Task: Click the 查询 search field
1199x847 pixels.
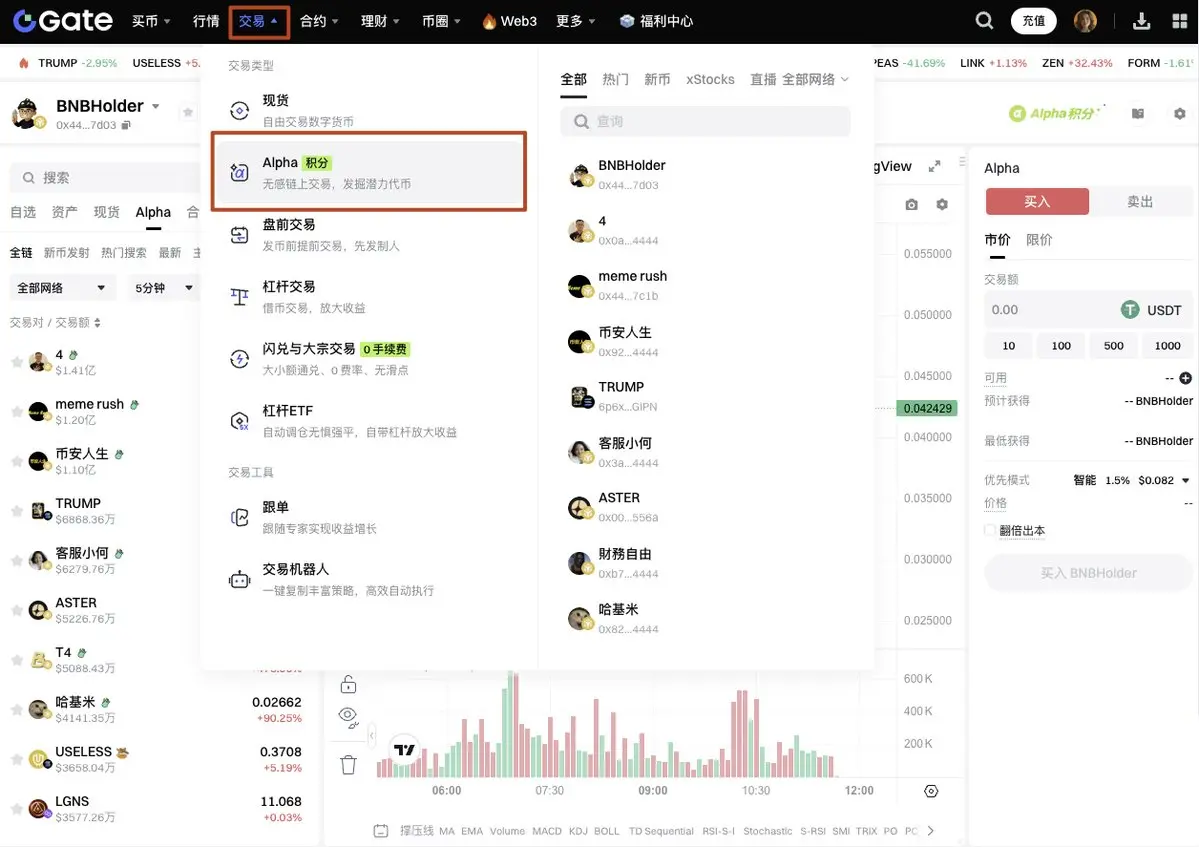Action: click(705, 121)
